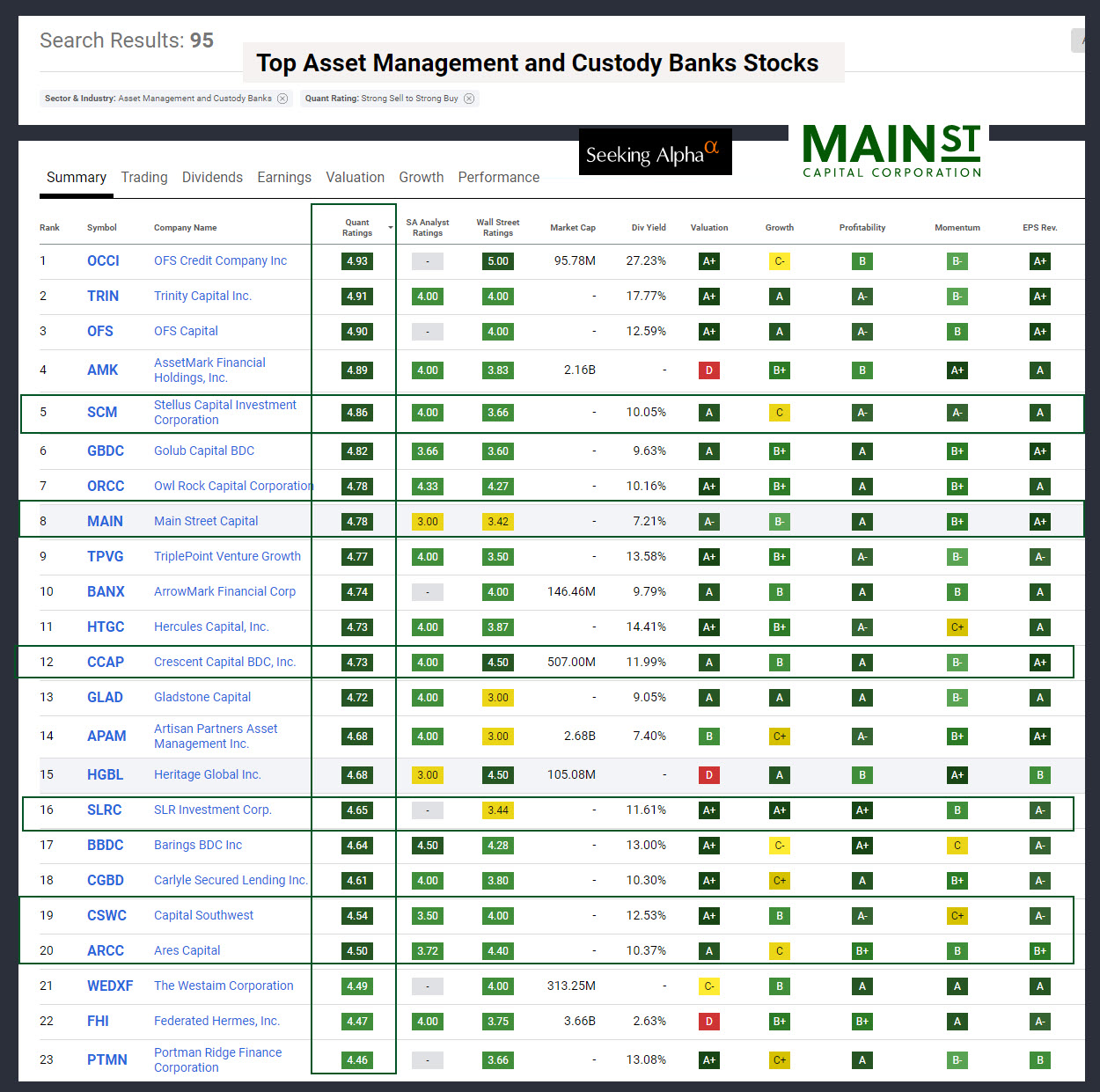Click AMK's red D Valuation badge

click(709, 370)
